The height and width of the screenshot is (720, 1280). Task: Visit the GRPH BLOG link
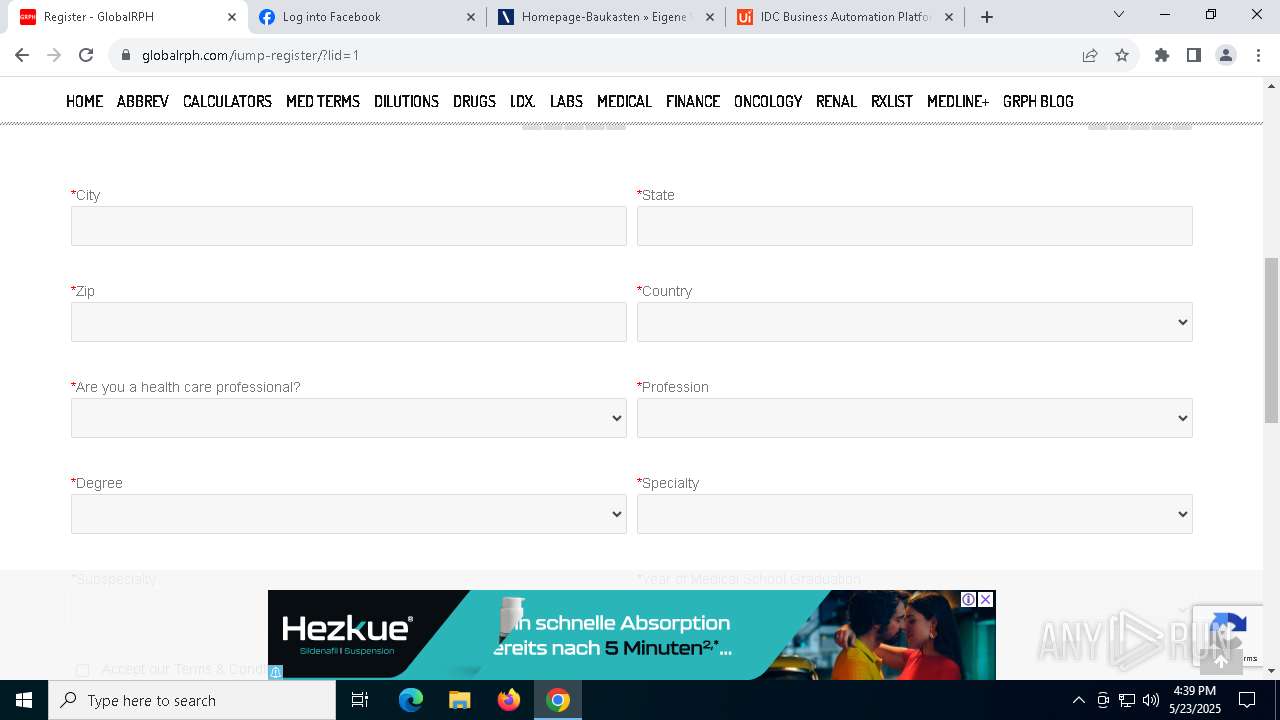[1038, 101]
